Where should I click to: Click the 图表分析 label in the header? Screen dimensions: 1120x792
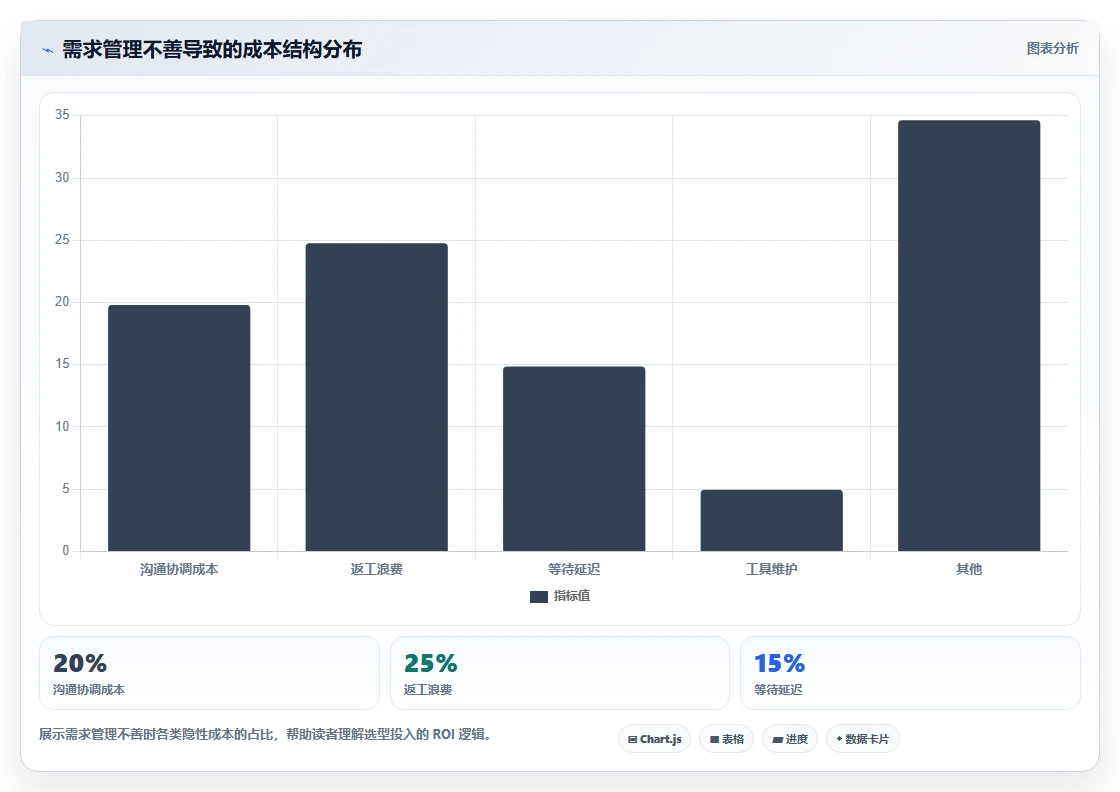[1052, 49]
